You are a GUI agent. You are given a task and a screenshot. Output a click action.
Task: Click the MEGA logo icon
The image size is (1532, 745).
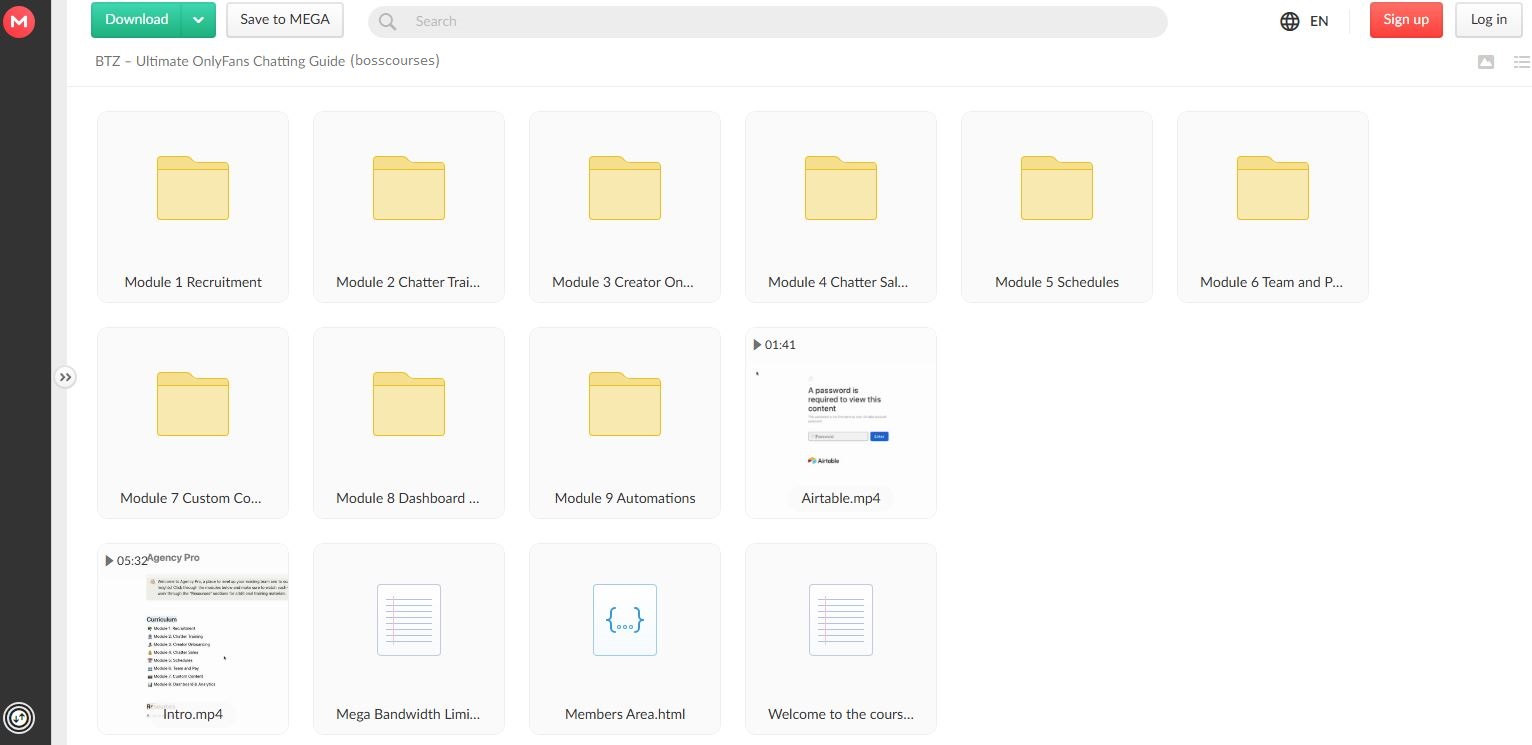click(x=19, y=21)
